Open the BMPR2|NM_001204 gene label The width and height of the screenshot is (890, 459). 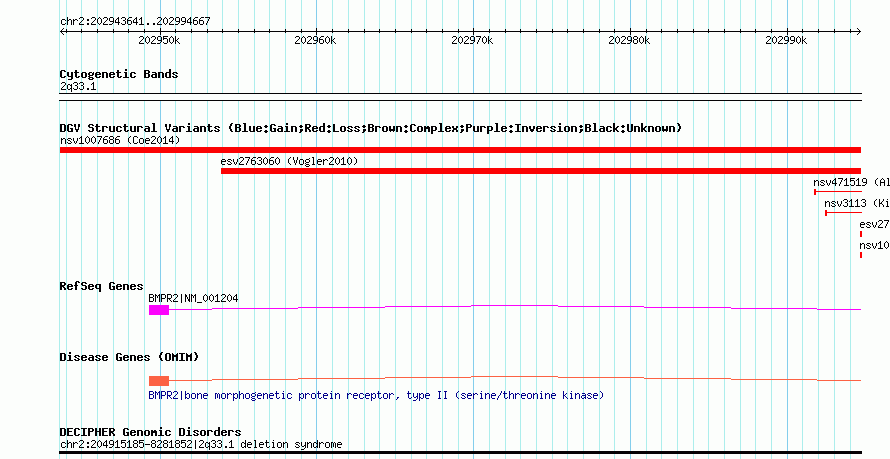pyautogui.click(x=193, y=298)
